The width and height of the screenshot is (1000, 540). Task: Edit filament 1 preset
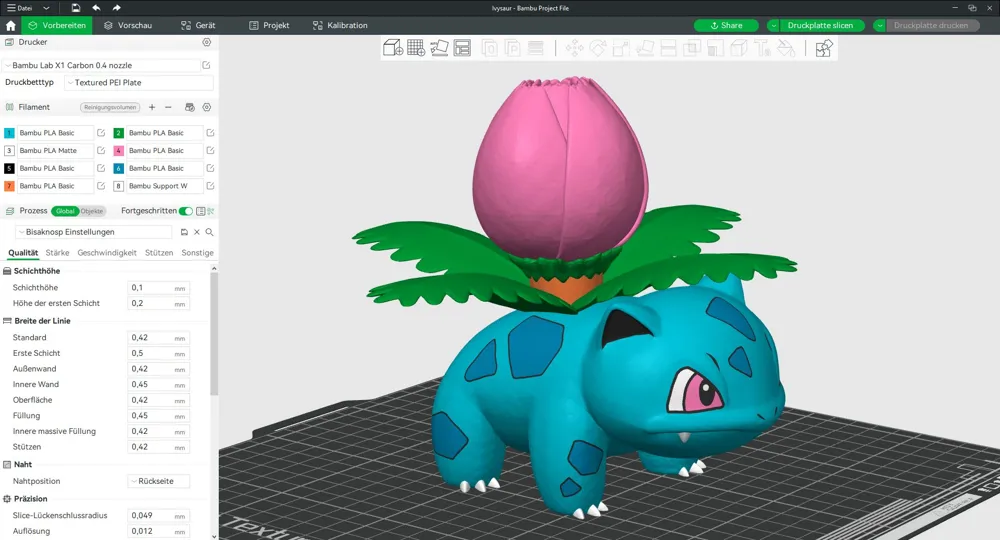pos(101,133)
